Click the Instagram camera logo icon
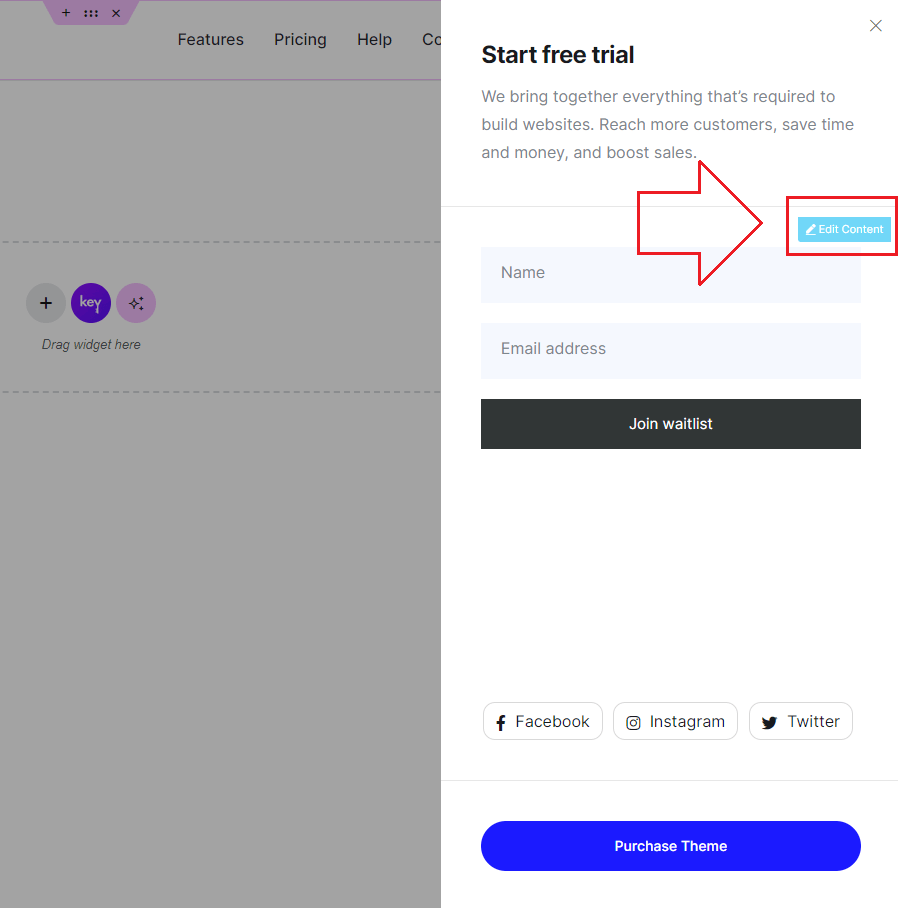 [x=633, y=723]
